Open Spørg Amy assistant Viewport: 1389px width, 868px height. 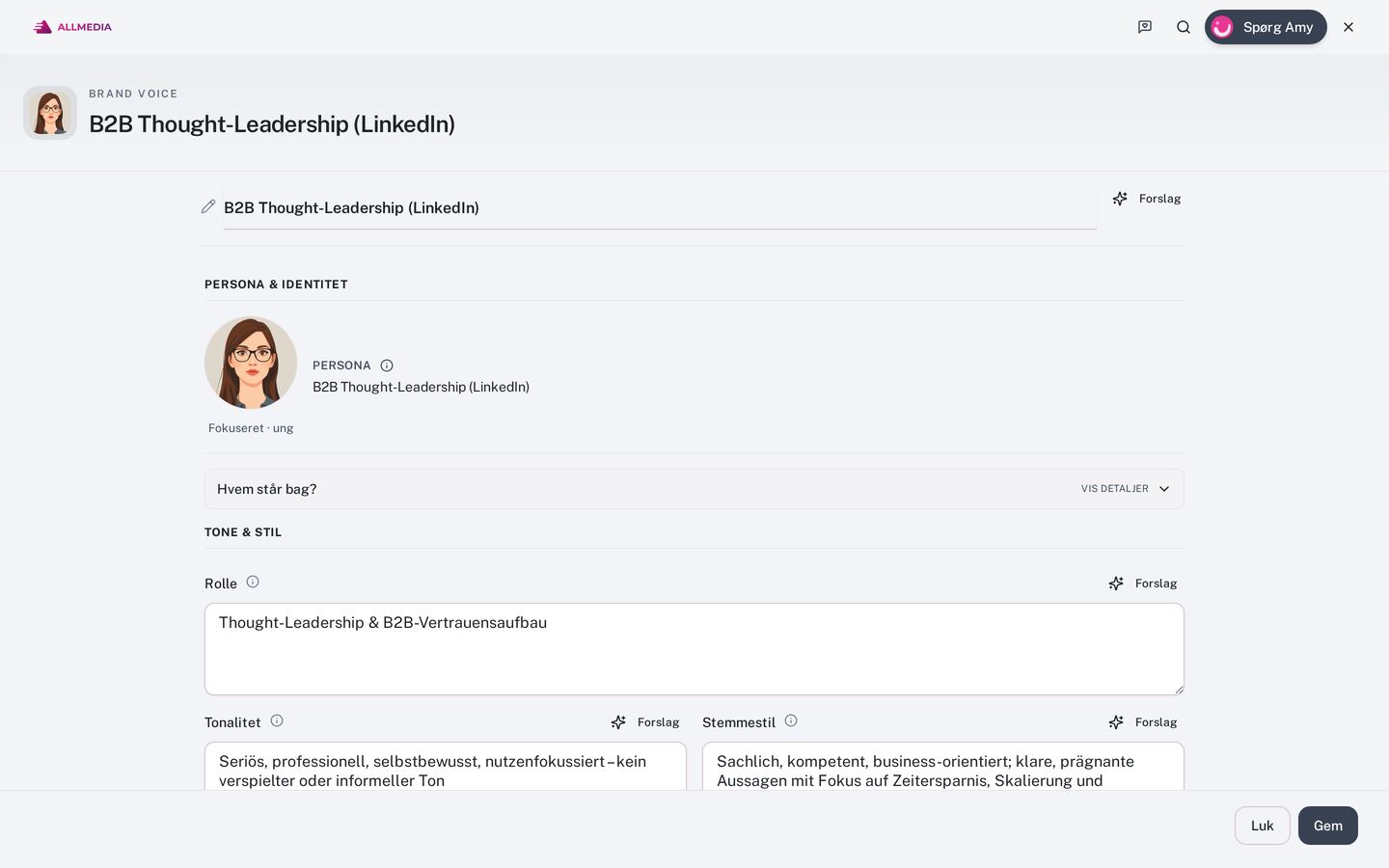pos(1266,27)
